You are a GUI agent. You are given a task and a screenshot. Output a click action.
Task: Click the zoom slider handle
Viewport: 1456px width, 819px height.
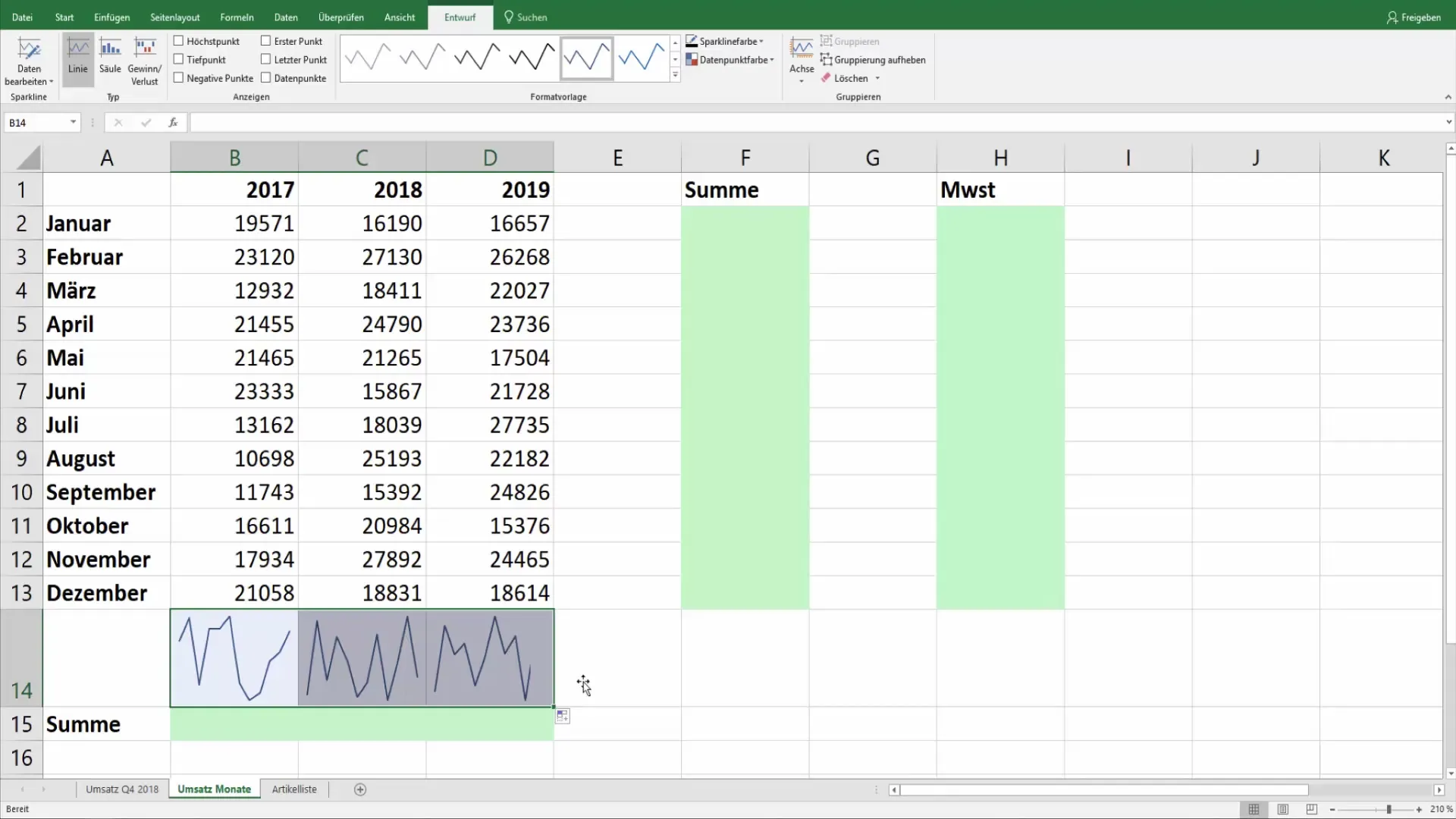point(1389,809)
